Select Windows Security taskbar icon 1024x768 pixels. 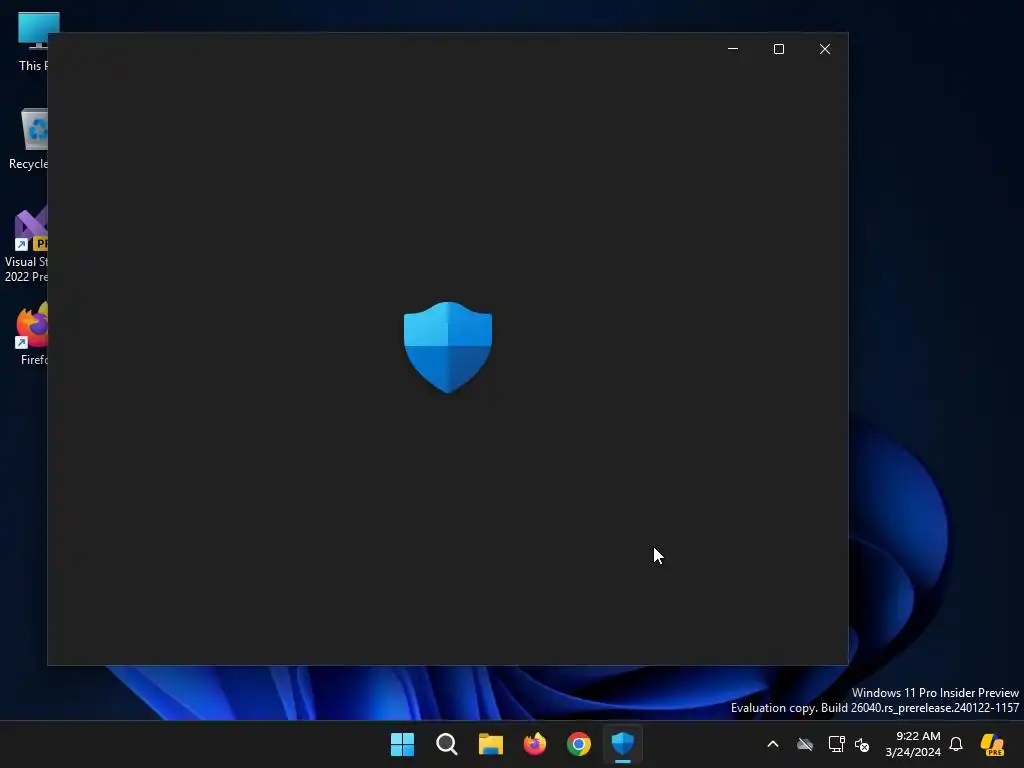point(623,744)
